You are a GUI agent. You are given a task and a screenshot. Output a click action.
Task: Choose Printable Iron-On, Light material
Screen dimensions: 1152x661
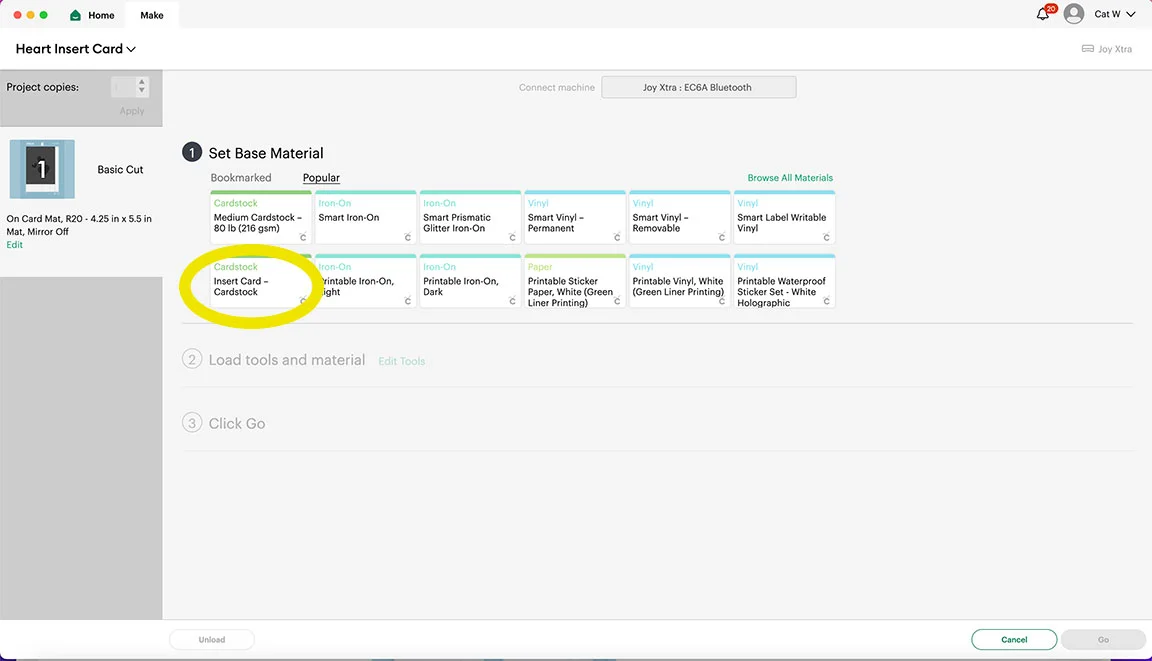click(x=365, y=281)
